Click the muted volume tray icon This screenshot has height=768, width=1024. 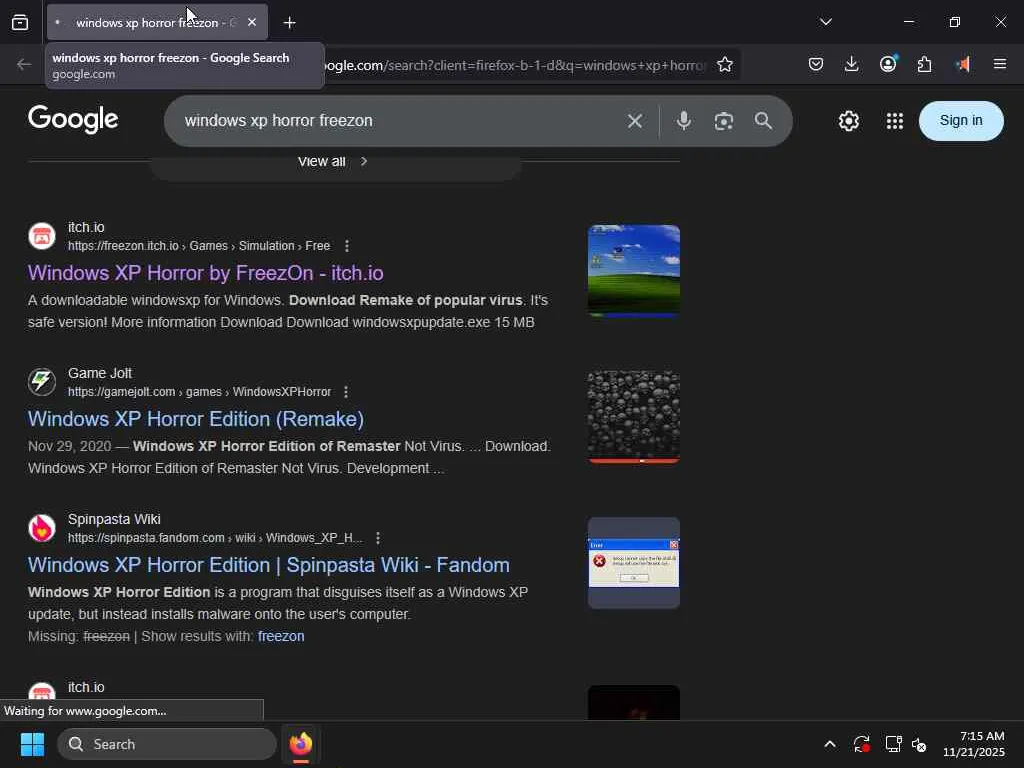tap(919, 744)
